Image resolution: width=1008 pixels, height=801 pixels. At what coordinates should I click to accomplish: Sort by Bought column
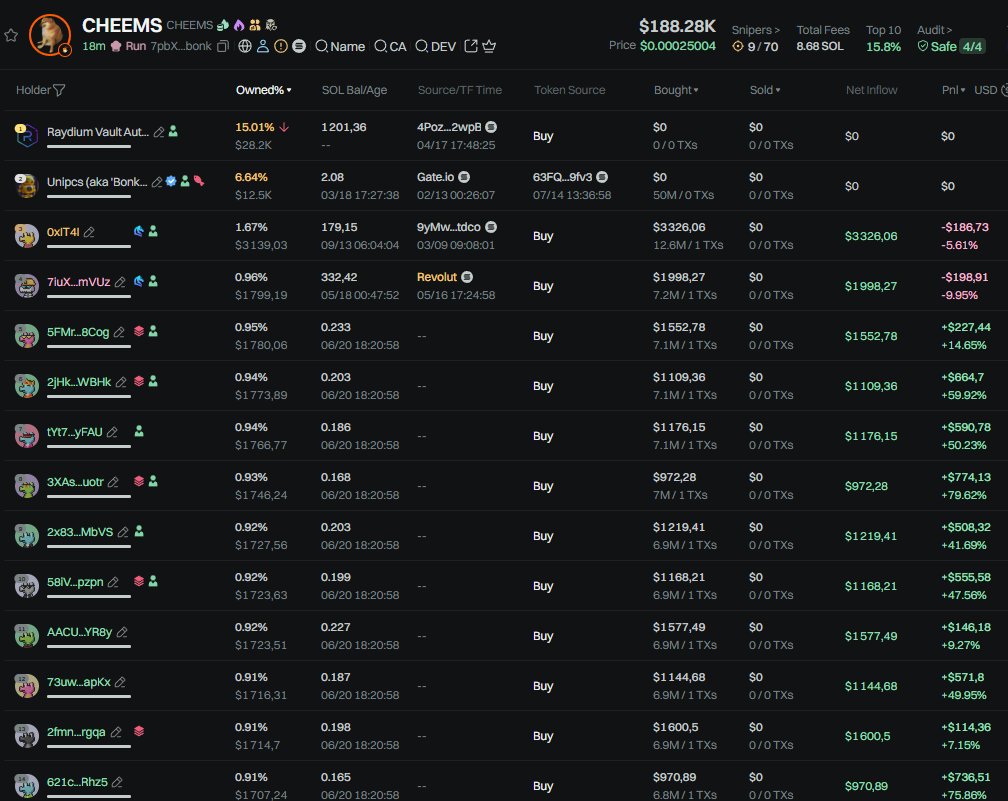(676, 90)
